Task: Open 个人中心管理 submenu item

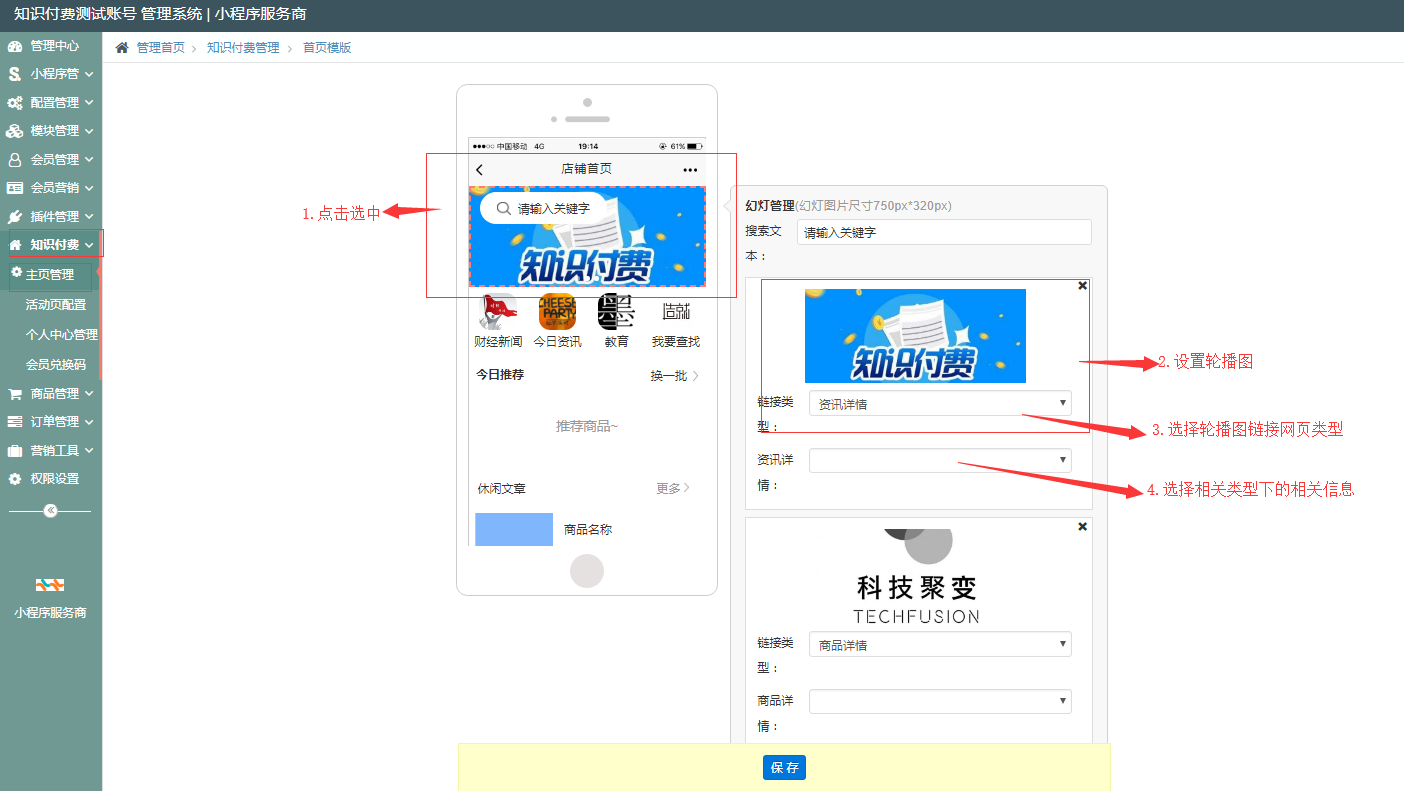Action: click(62, 335)
